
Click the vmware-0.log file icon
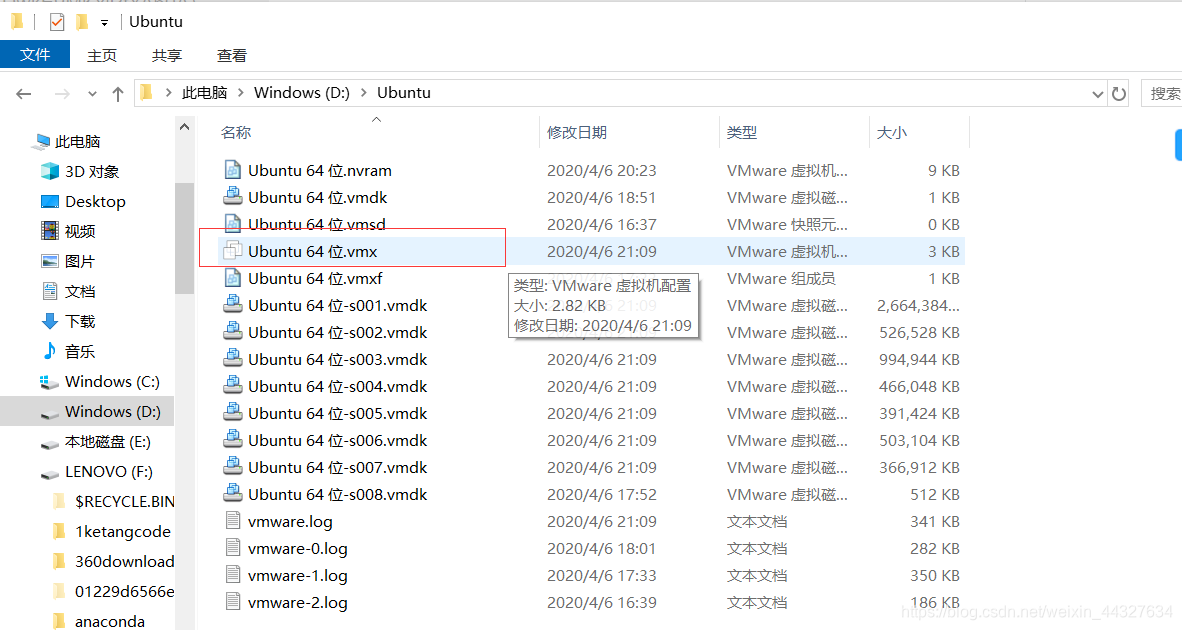[x=233, y=548]
